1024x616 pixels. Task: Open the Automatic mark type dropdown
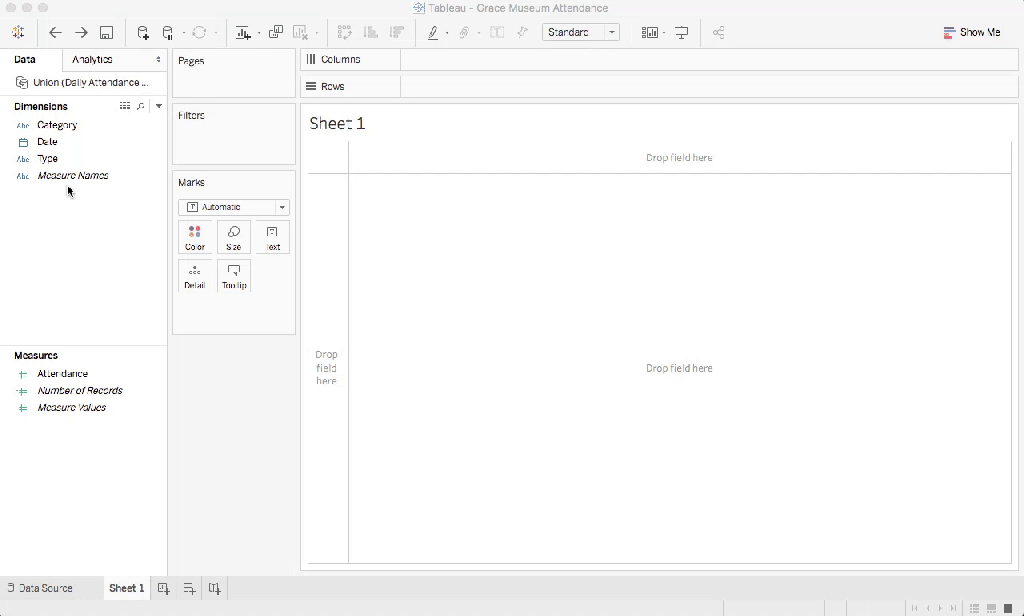click(x=233, y=207)
